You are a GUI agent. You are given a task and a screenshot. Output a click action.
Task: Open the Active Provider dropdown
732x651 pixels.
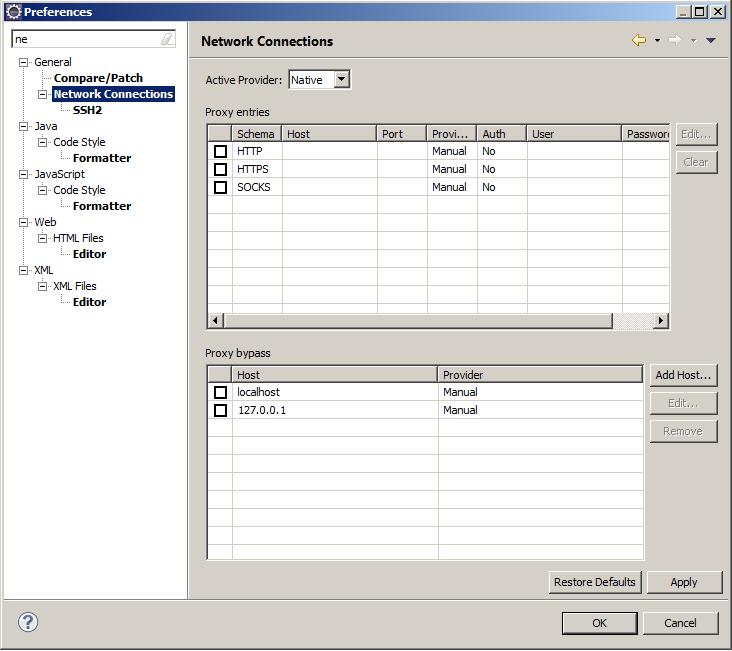pos(341,80)
